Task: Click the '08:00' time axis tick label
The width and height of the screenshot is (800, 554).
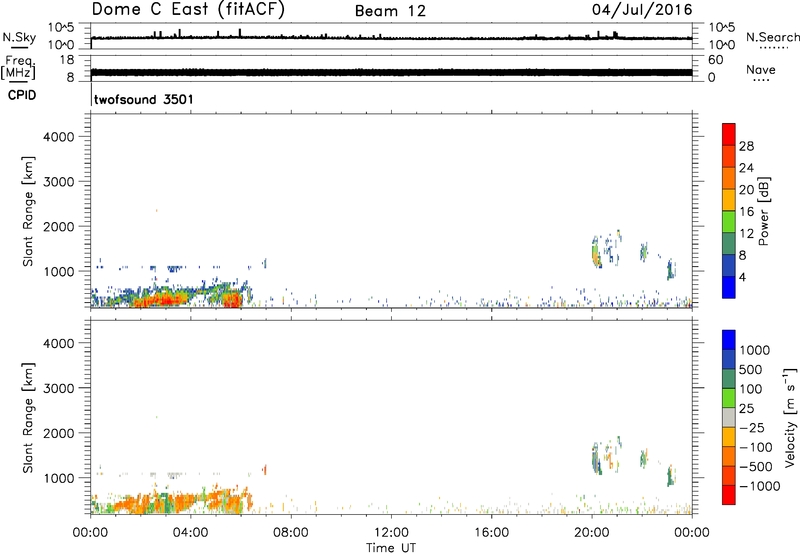Action: point(291,533)
